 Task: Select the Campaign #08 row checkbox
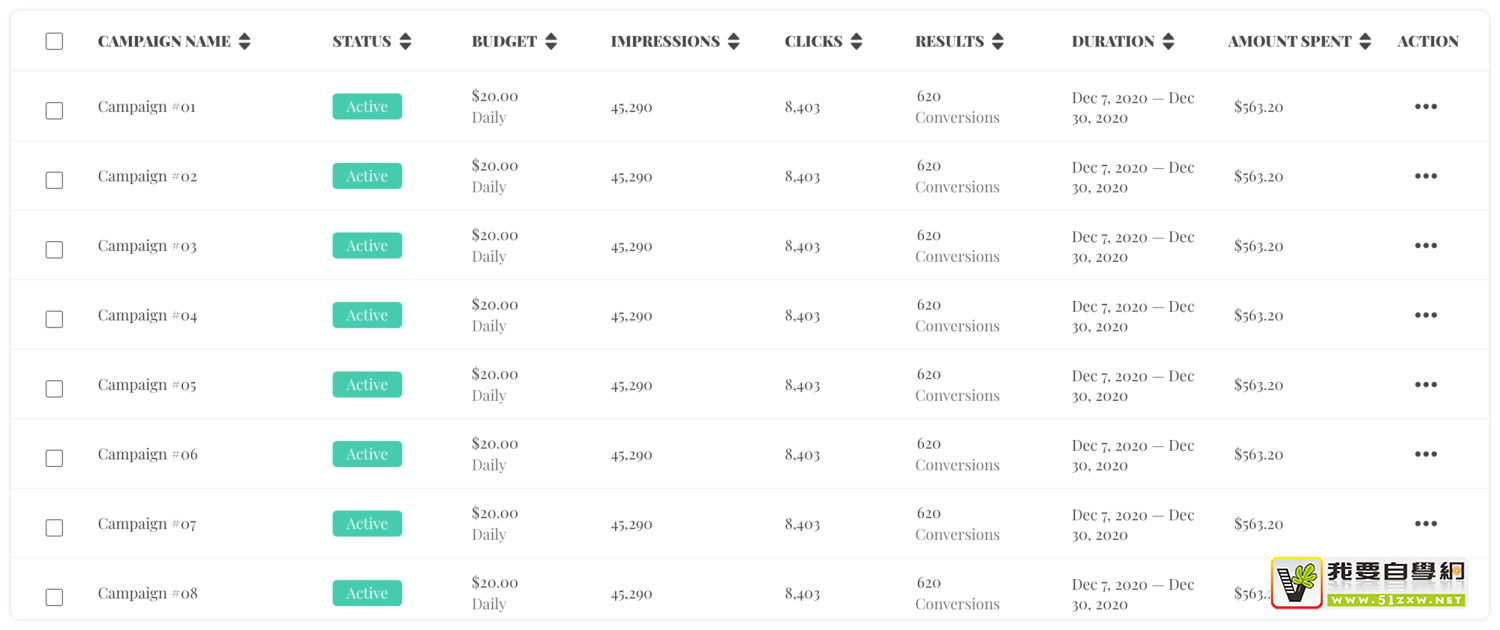(x=54, y=597)
